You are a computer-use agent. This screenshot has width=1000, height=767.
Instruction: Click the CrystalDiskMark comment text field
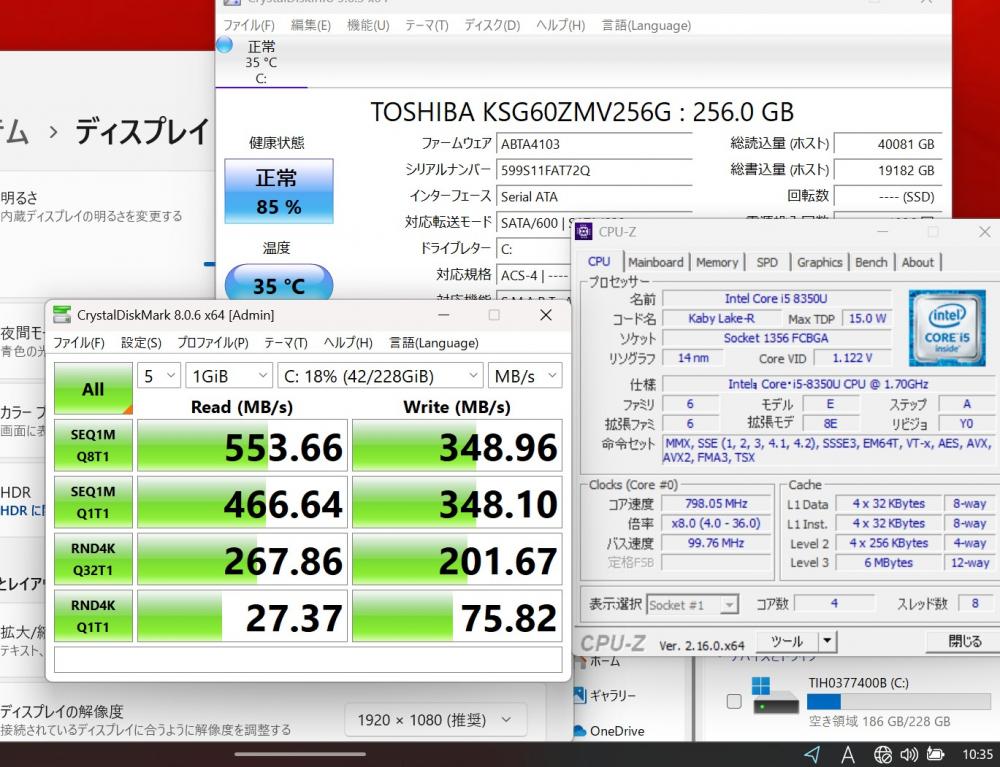pyautogui.click(x=308, y=660)
